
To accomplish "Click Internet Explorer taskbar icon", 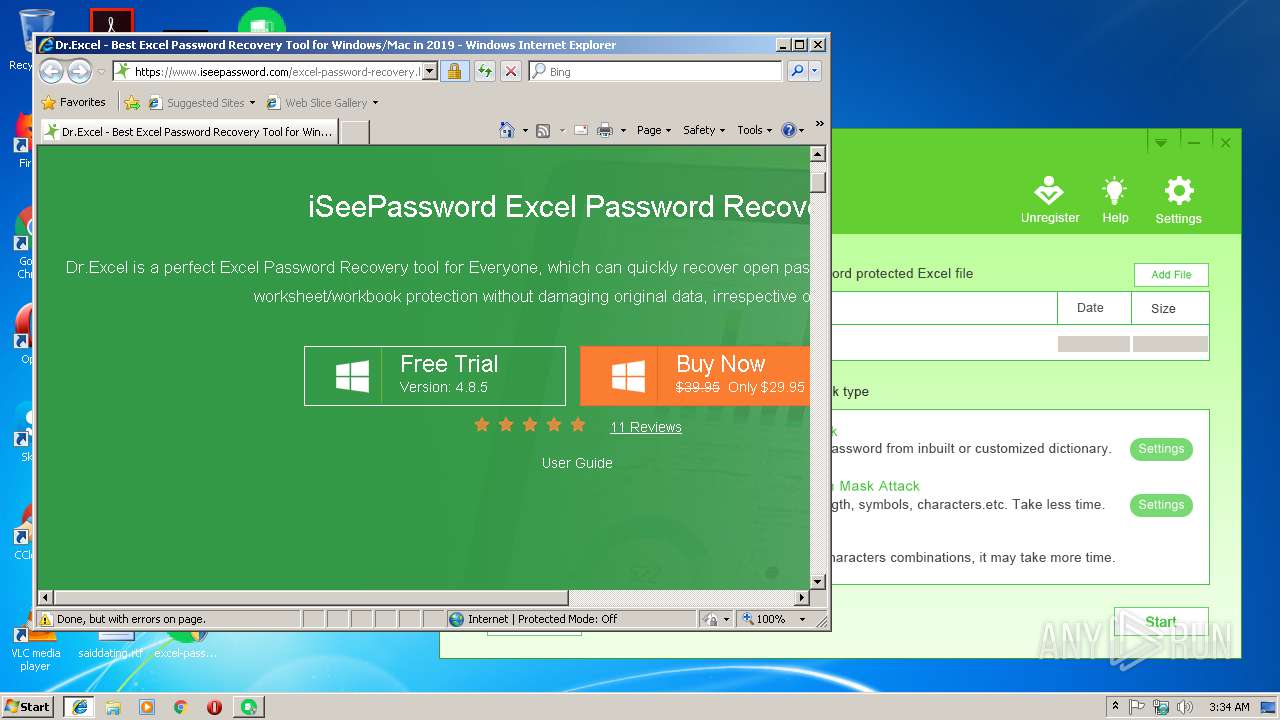I will (79, 707).
